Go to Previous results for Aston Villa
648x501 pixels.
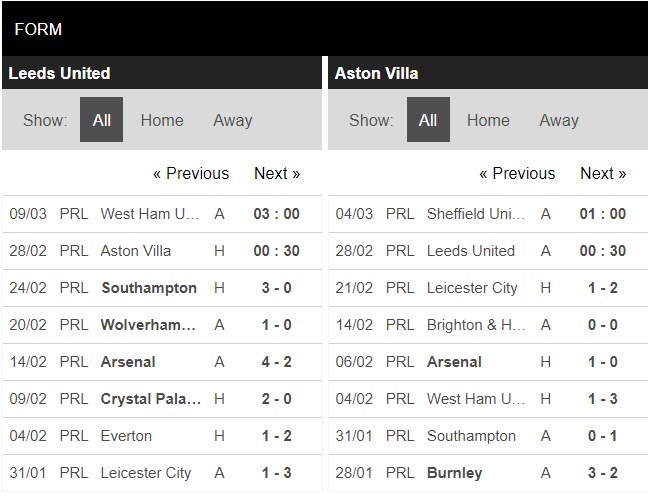(516, 173)
